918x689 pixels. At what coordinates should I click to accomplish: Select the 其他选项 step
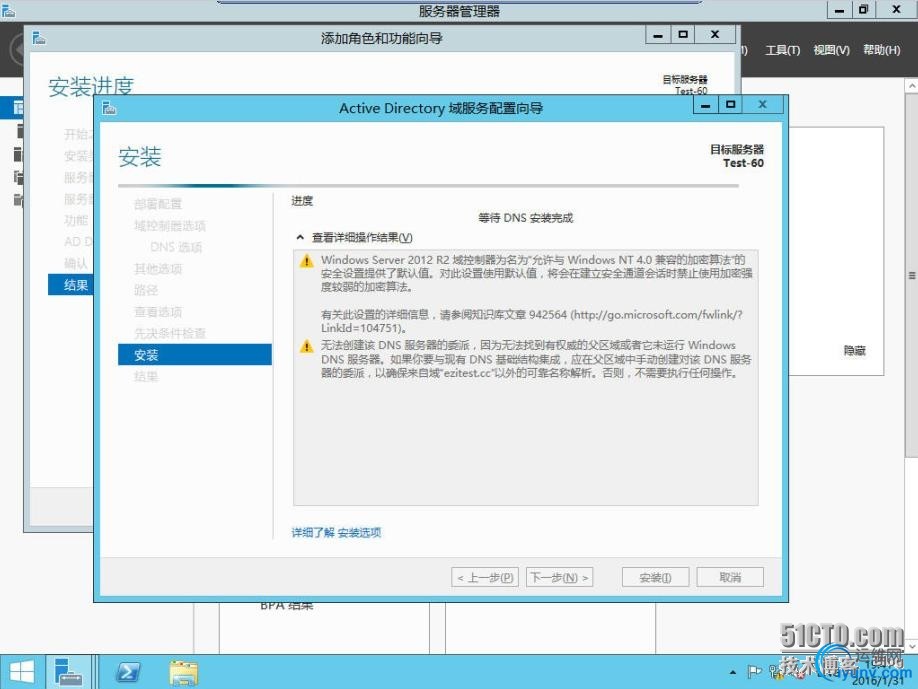point(158,269)
